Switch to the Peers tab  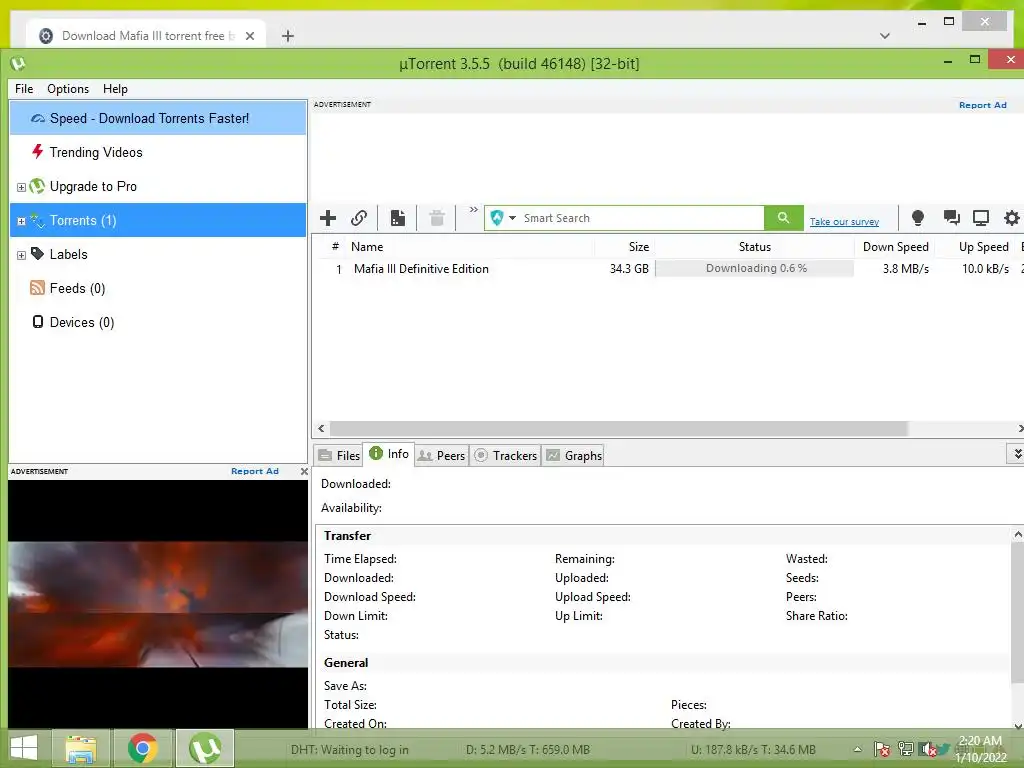point(441,455)
